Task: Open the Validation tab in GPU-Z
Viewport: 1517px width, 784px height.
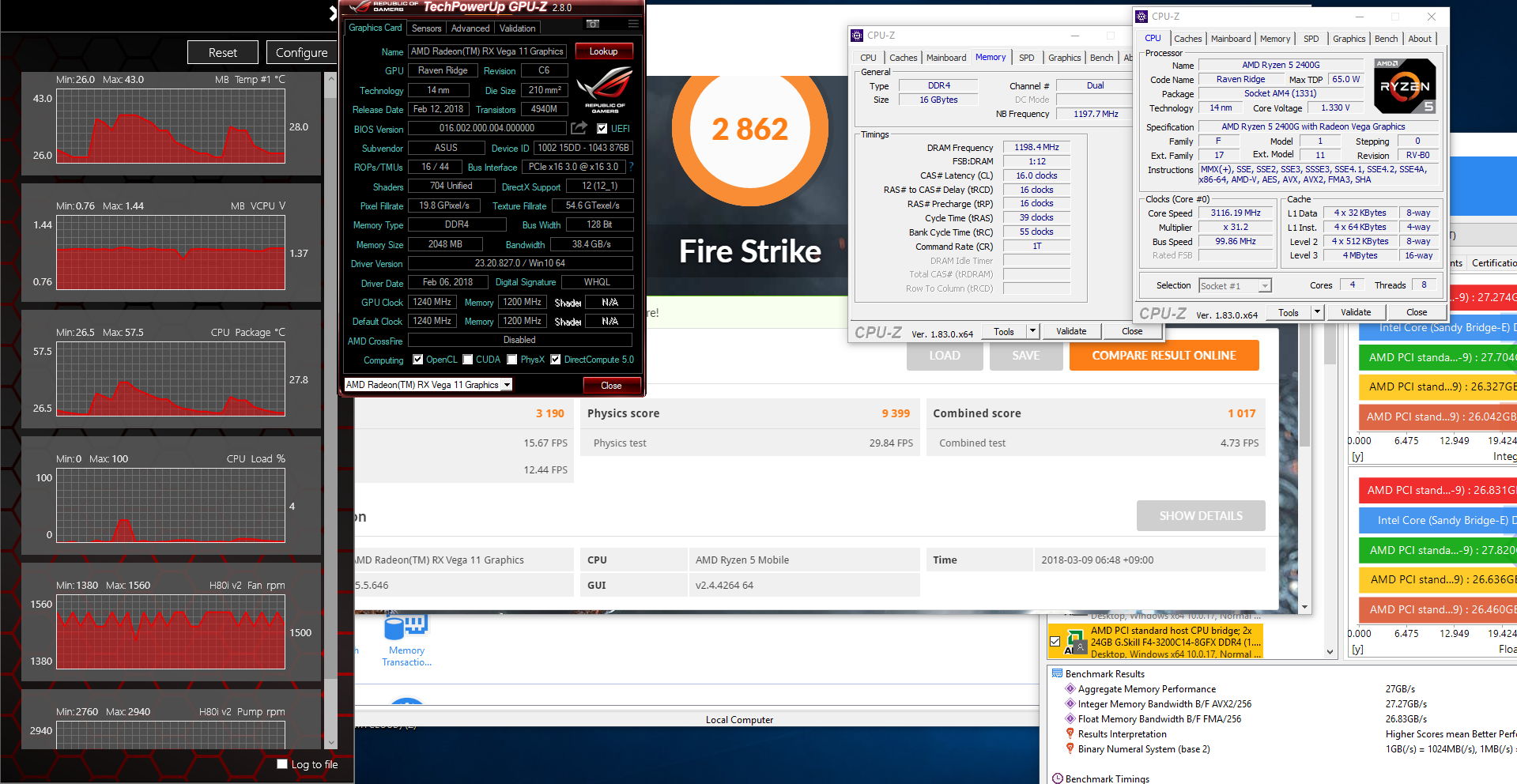Action: coord(518,28)
